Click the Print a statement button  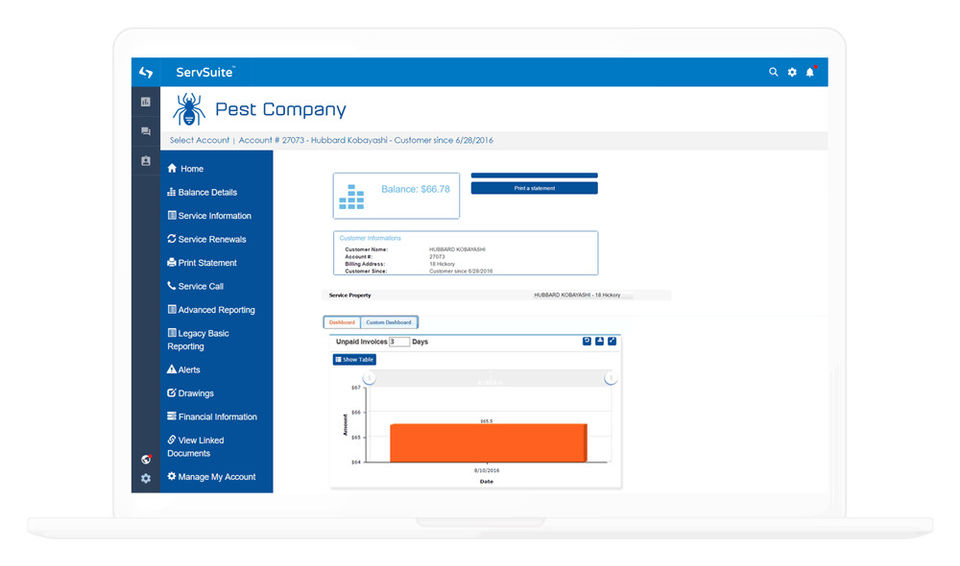[534, 188]
